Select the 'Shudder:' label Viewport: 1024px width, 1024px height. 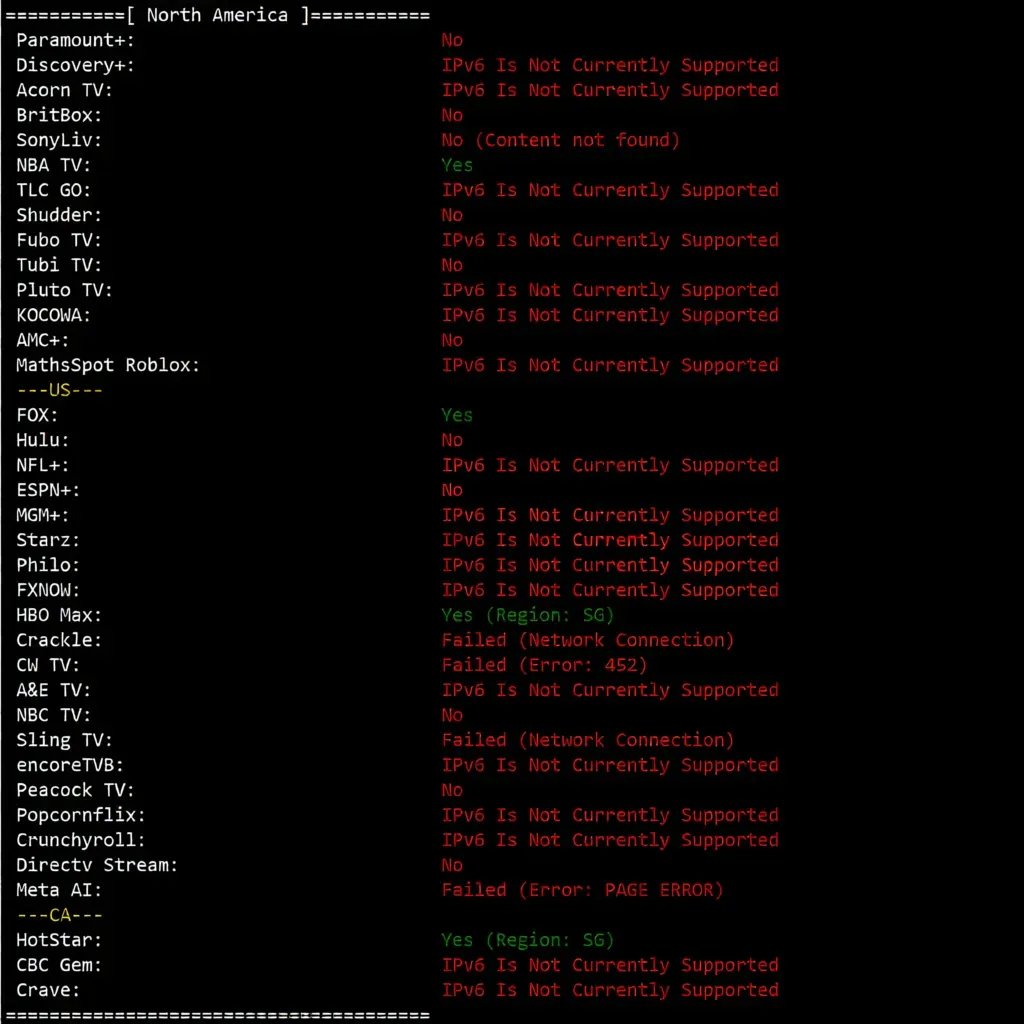(59, 215)
